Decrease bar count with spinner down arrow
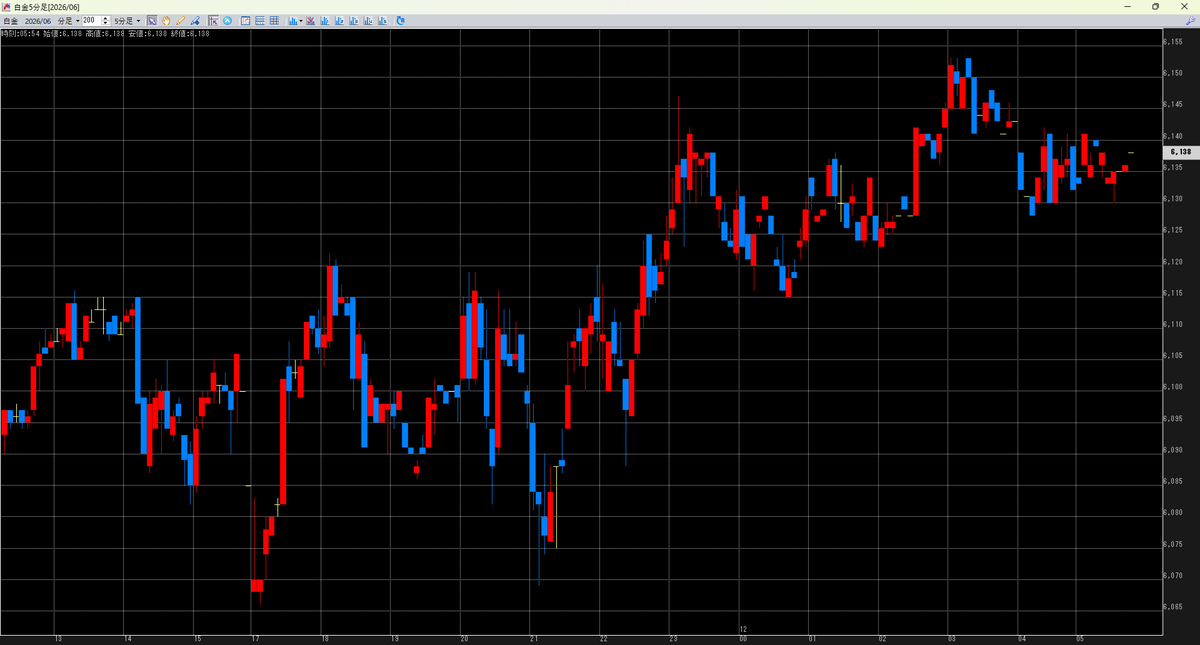 tap(106, 23)
